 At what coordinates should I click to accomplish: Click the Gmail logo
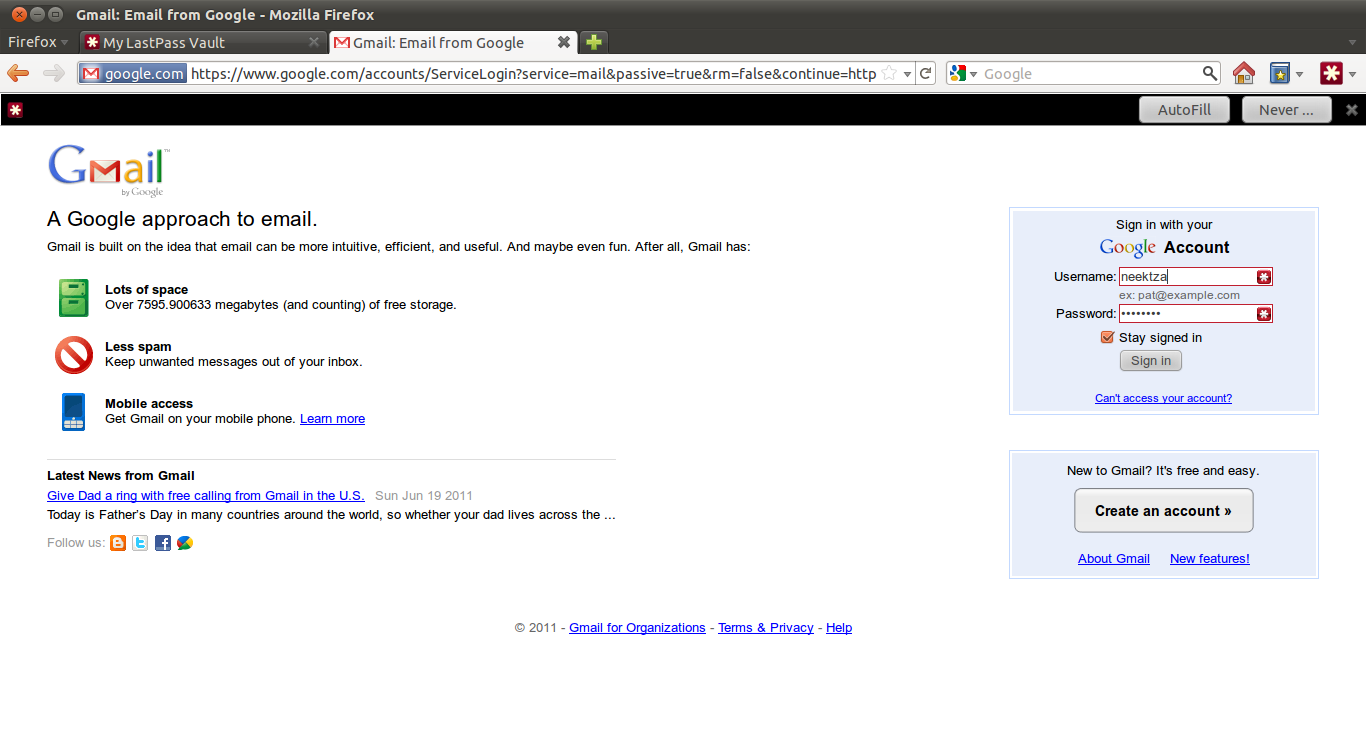tap(108, 171)
